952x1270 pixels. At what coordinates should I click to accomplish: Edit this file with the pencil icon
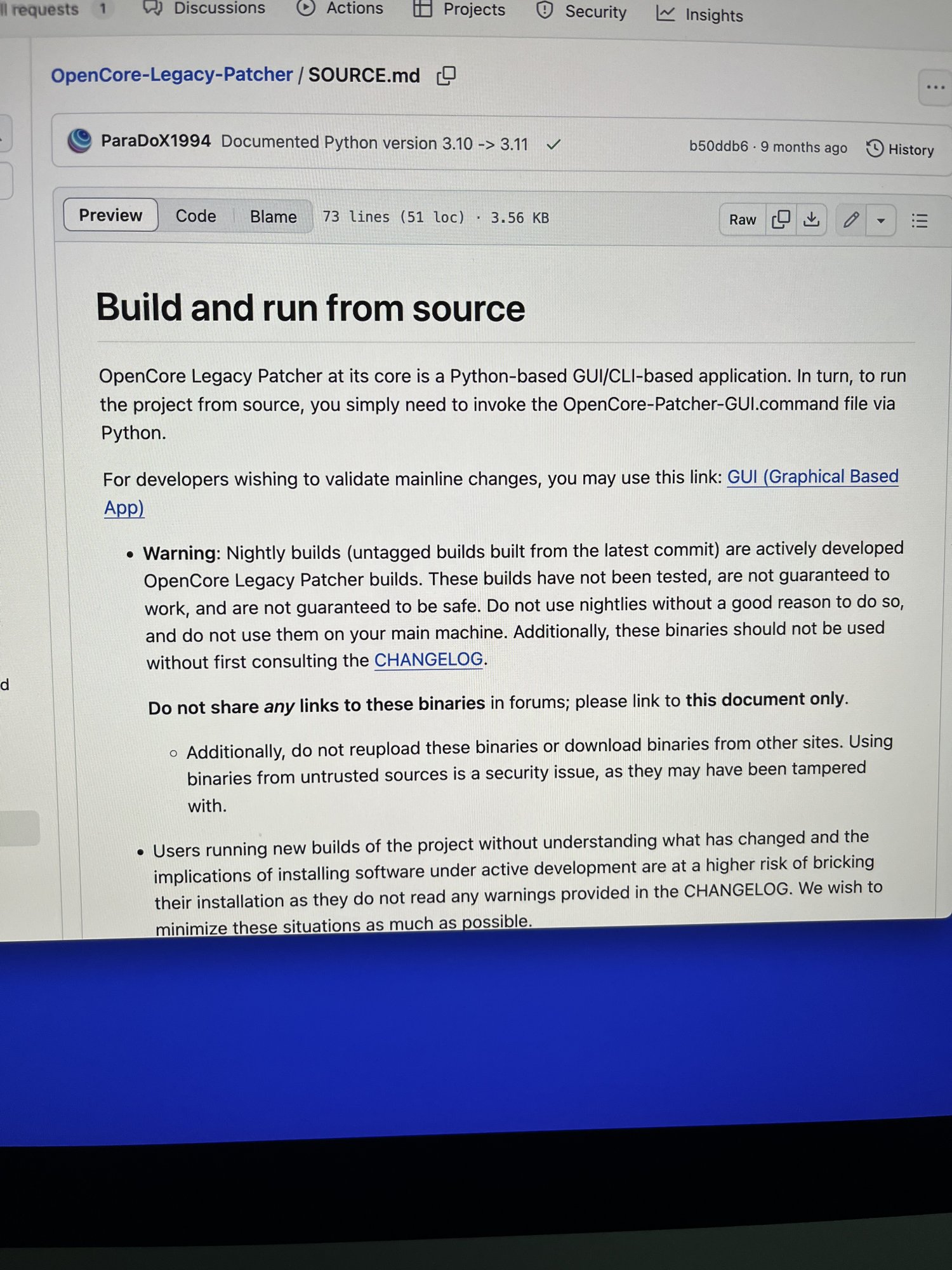851,220
